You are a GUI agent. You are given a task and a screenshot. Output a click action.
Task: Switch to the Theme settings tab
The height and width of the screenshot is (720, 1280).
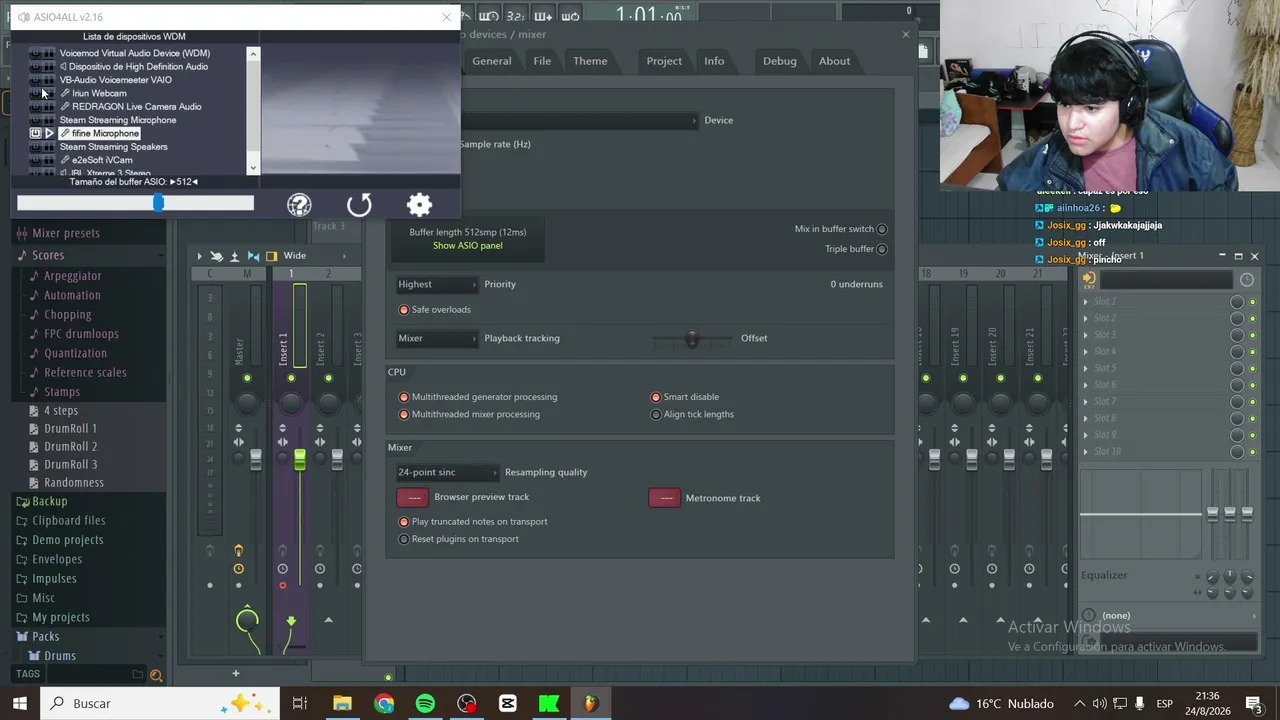coord(590,61)
